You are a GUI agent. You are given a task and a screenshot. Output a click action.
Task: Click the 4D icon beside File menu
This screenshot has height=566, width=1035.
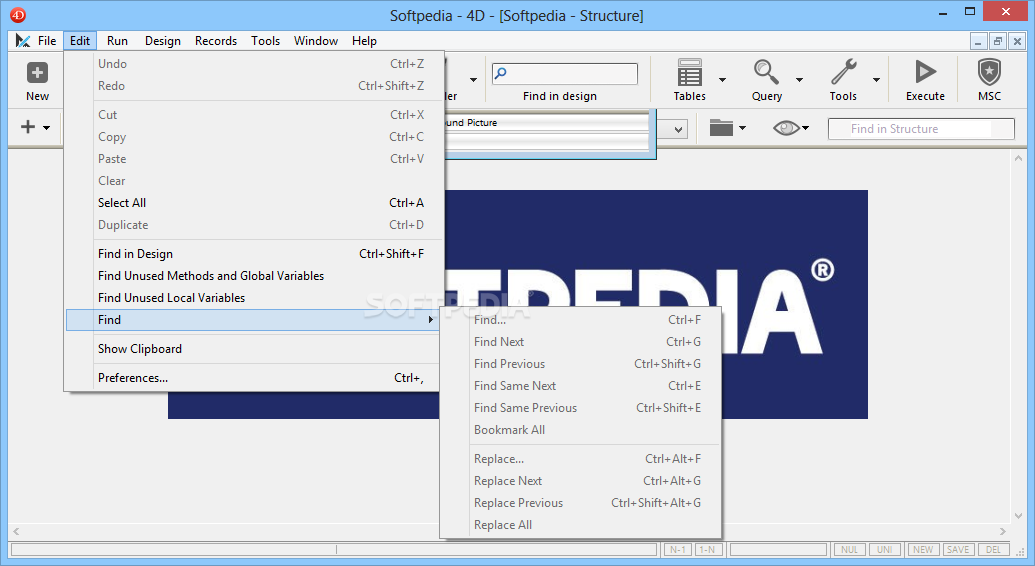point(23,41)
